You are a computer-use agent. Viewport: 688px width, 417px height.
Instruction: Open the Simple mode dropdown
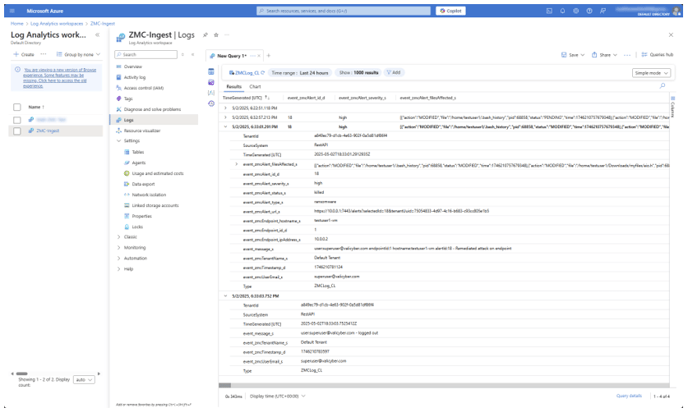tap(651, 73)
